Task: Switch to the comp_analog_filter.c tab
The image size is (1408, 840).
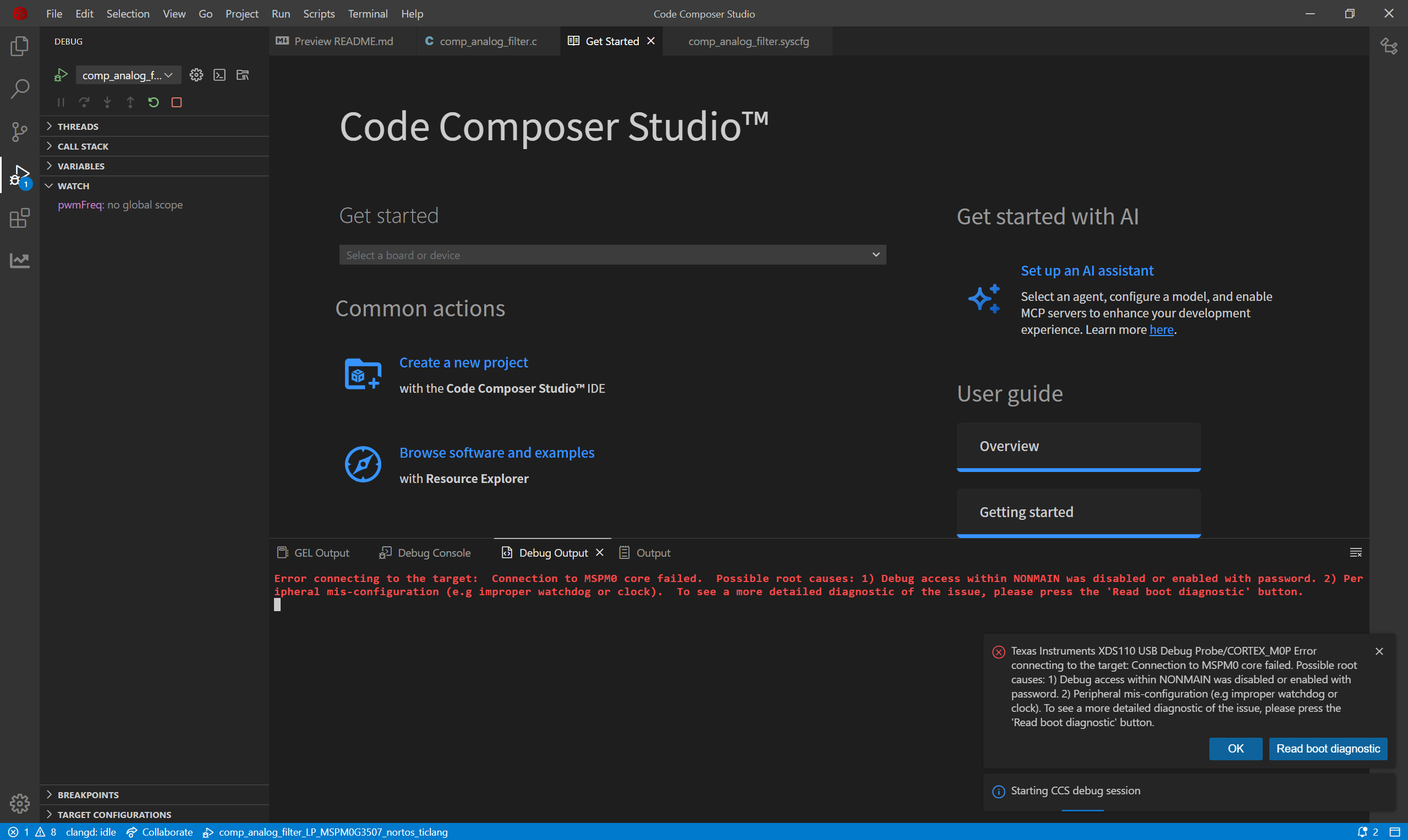Action: point(488,41)
